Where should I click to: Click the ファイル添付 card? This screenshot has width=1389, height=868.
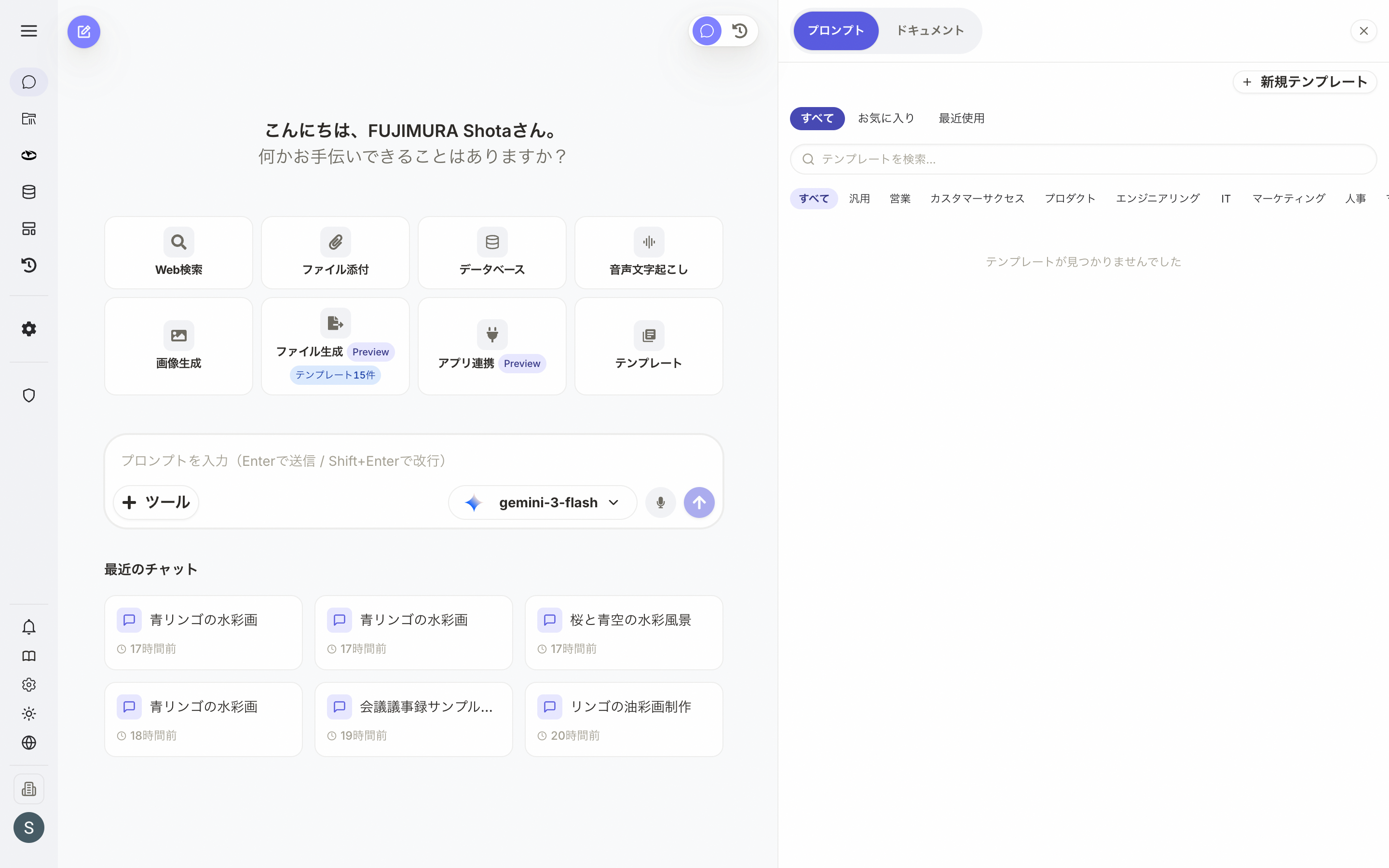click(335, 253)
